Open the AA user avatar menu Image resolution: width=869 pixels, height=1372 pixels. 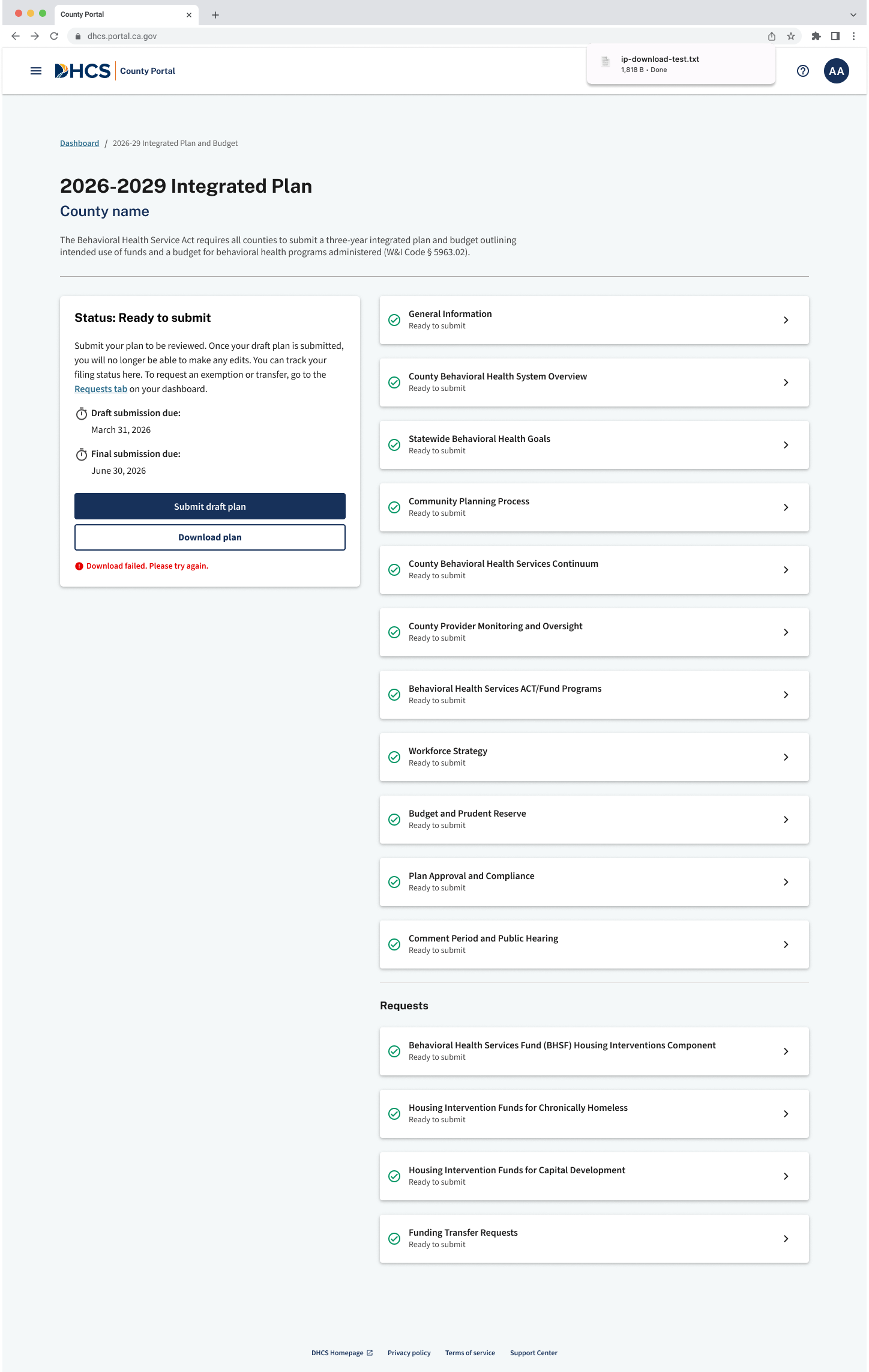tap(837, 71)
